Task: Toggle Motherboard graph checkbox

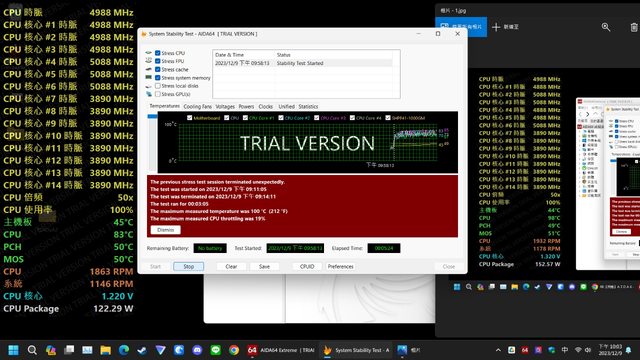Action: (189, 118)
